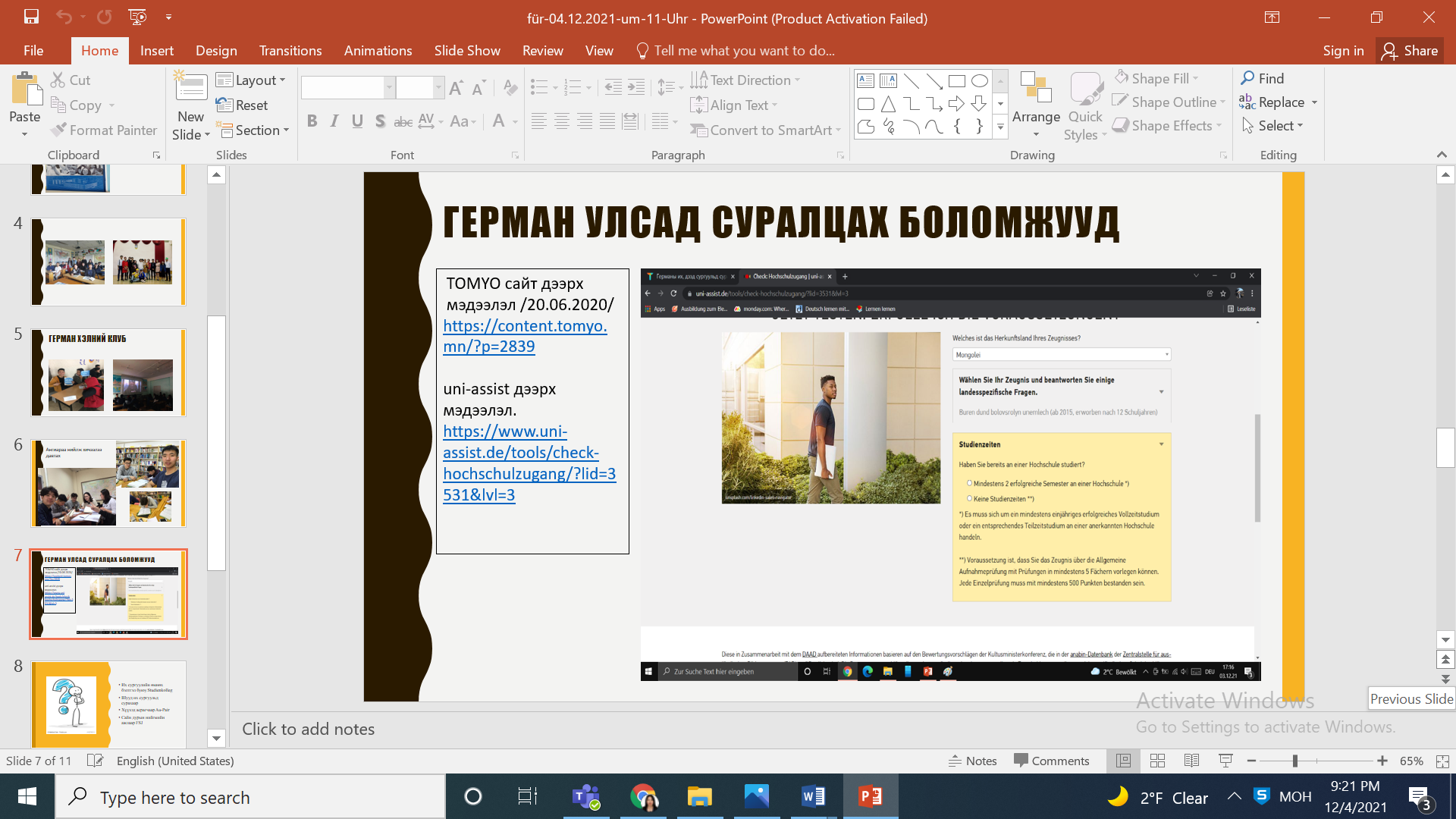Select the Format Painter tool

pyautogui.click(x=104, y=130)
